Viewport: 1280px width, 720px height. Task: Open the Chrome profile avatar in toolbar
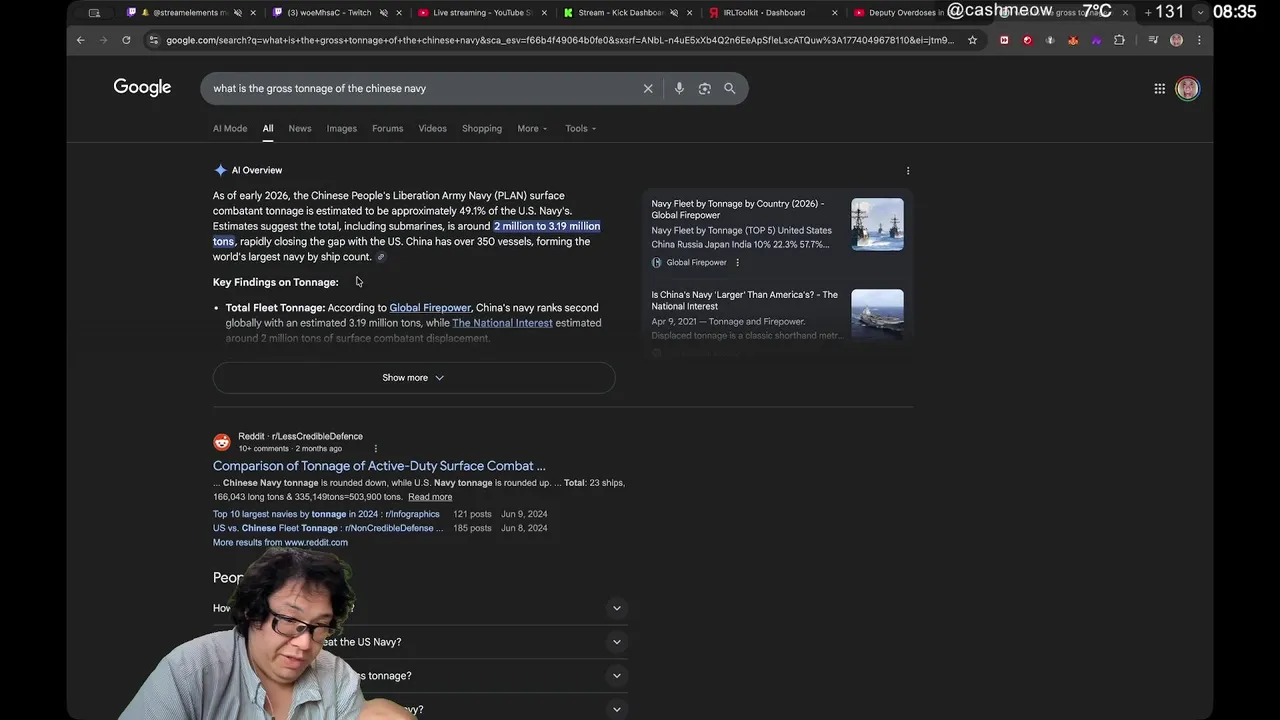tap(1176, 40)
